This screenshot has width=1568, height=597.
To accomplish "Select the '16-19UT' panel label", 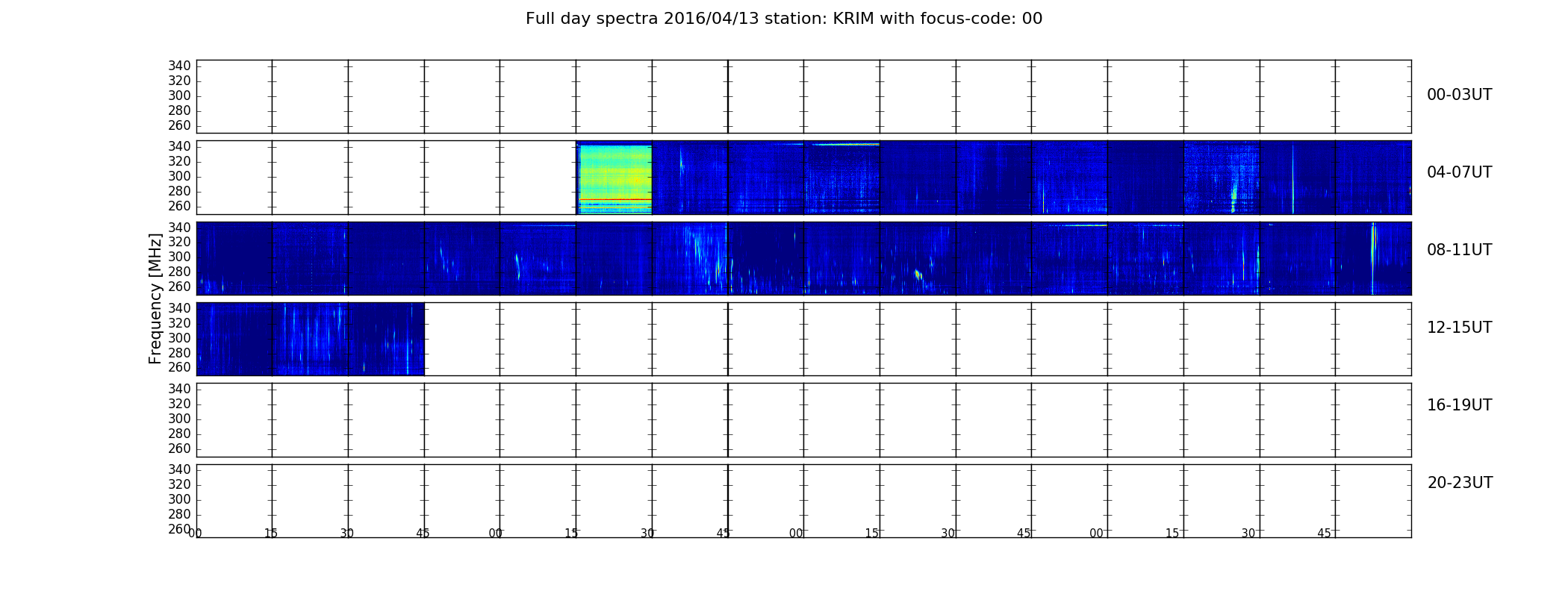I will click(x=1459, y=405).
